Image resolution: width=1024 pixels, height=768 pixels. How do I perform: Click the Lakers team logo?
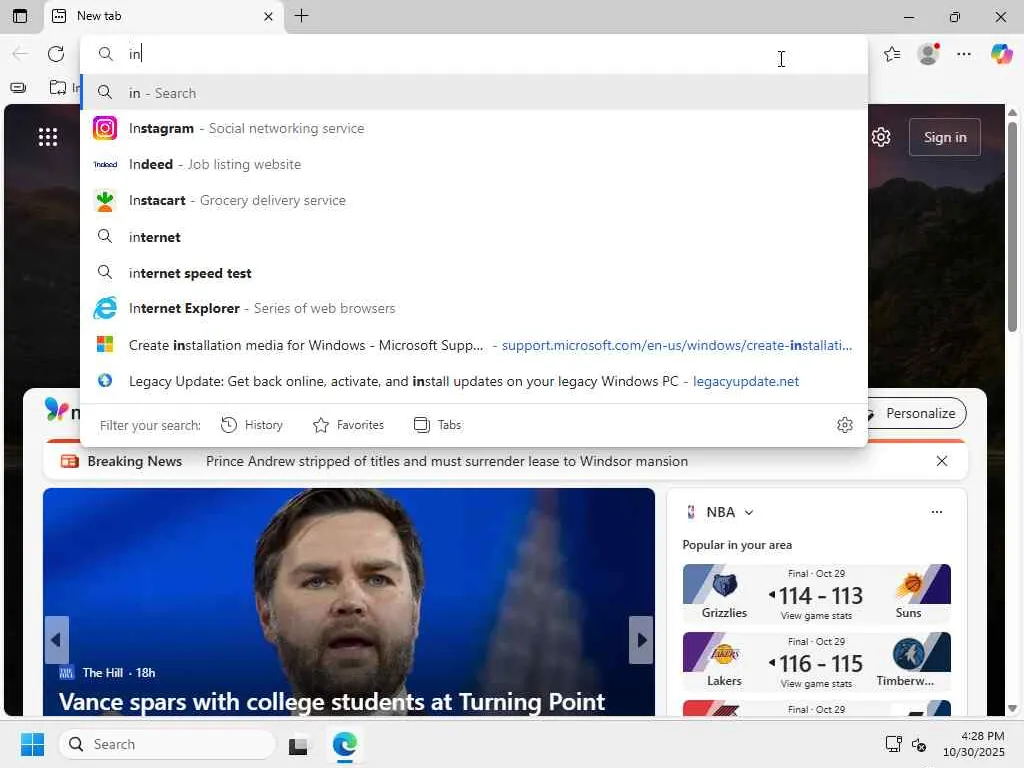[x=724, y=653]
